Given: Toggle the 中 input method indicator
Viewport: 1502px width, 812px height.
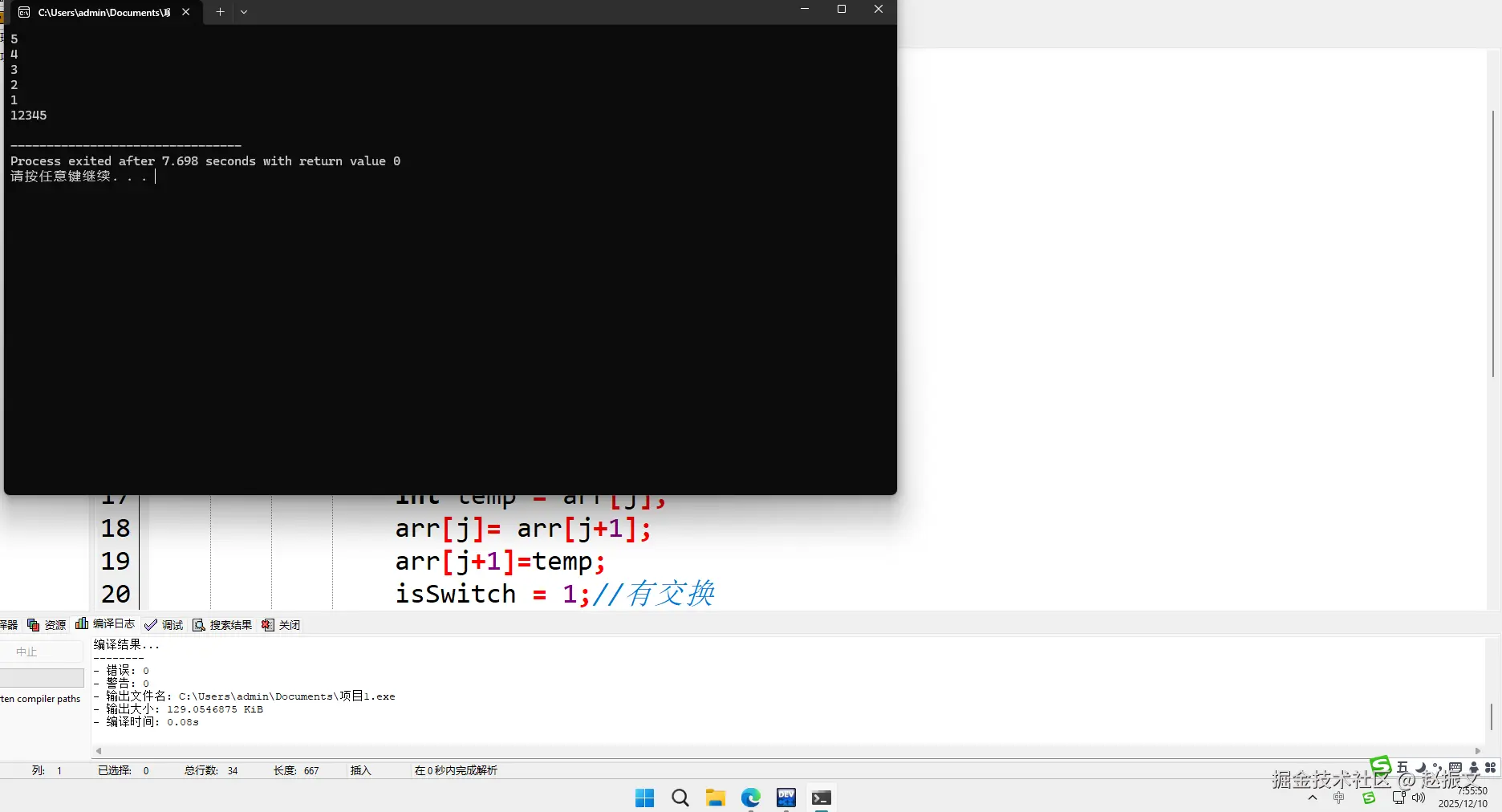Looking at the screenshot, I should click(x=1338, y=798).
